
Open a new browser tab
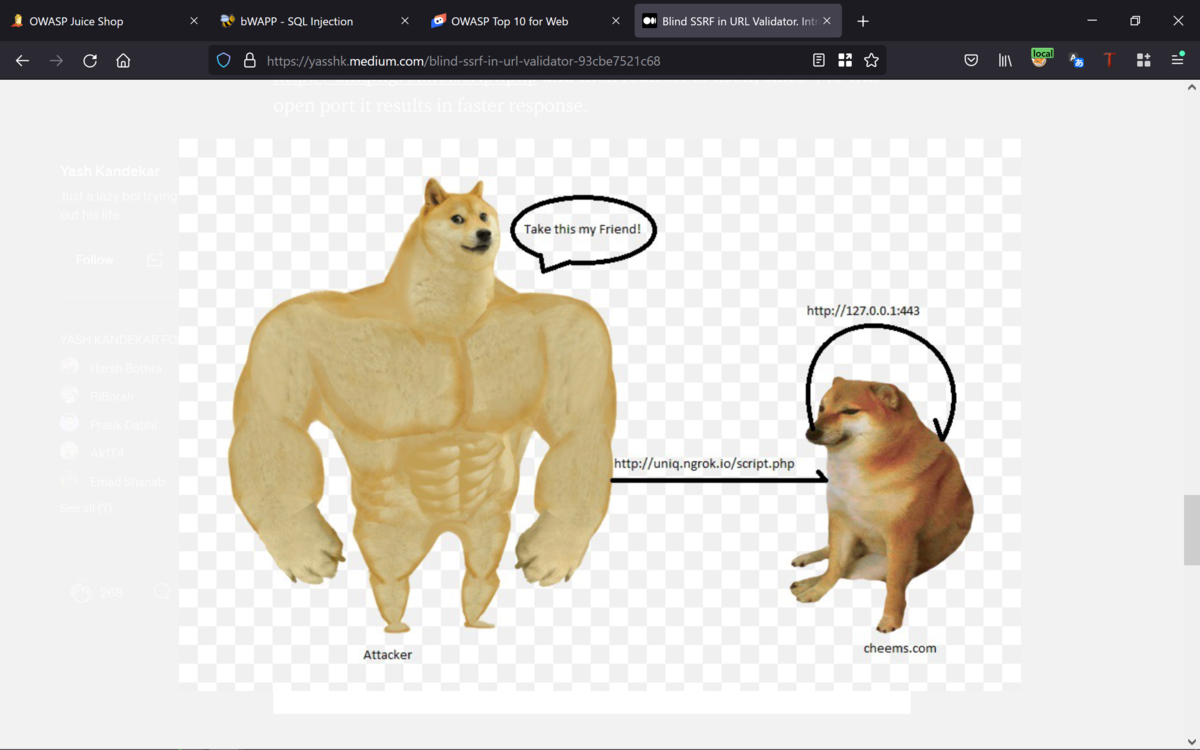pos(863,21)
